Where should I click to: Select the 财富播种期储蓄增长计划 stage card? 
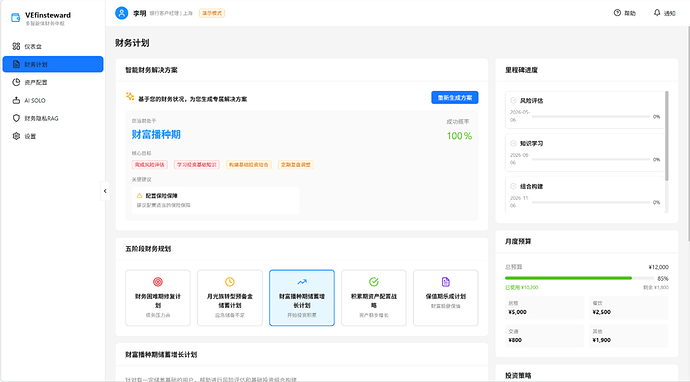(302, 298)
